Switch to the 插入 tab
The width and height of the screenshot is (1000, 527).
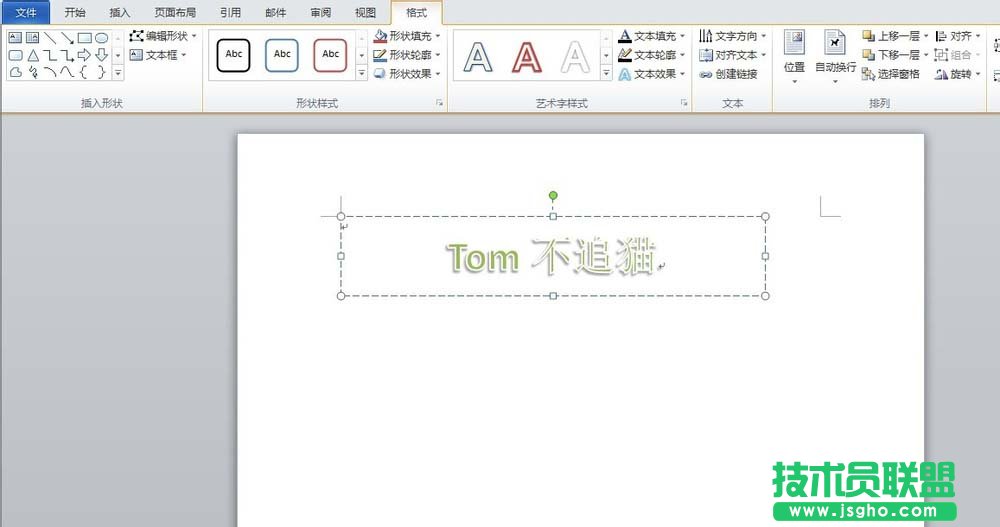(x=119, y=12)
